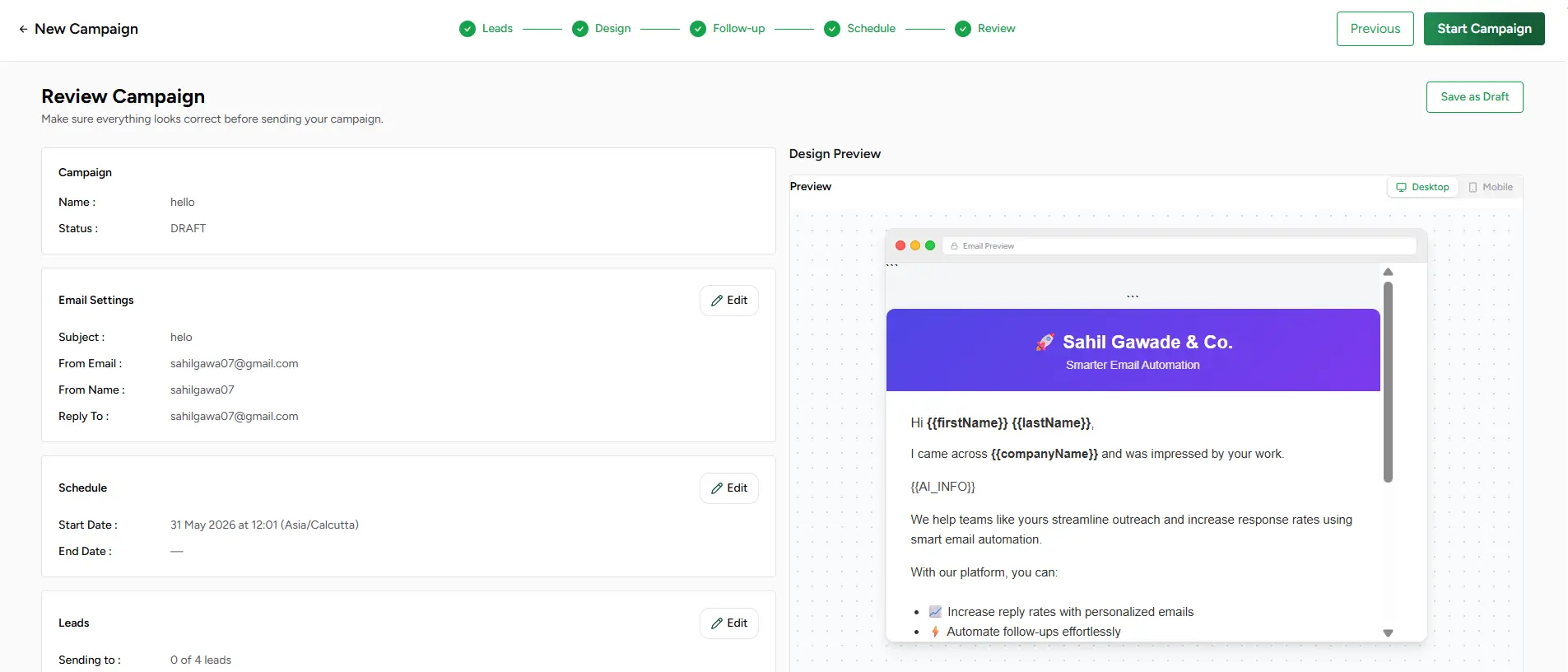Image resolution: width=1568 pixels, height=672 pixels.
Task: Click the preview scroll up arrow
Action: [x=1389, y=272]
